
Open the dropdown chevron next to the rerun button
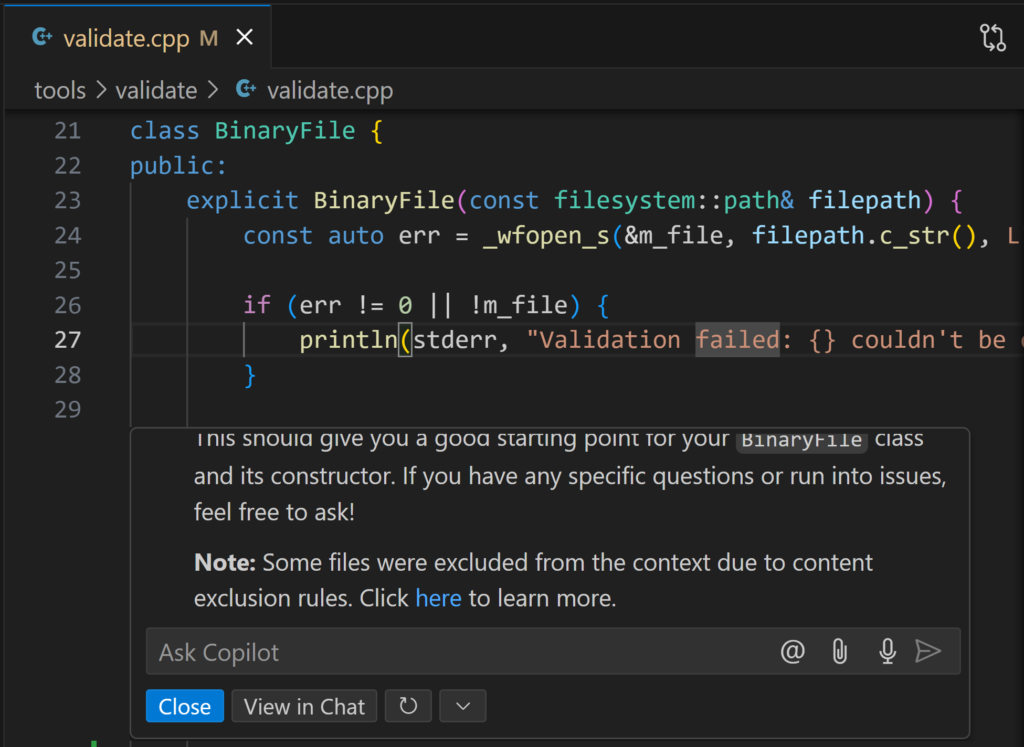pos(462,706)
